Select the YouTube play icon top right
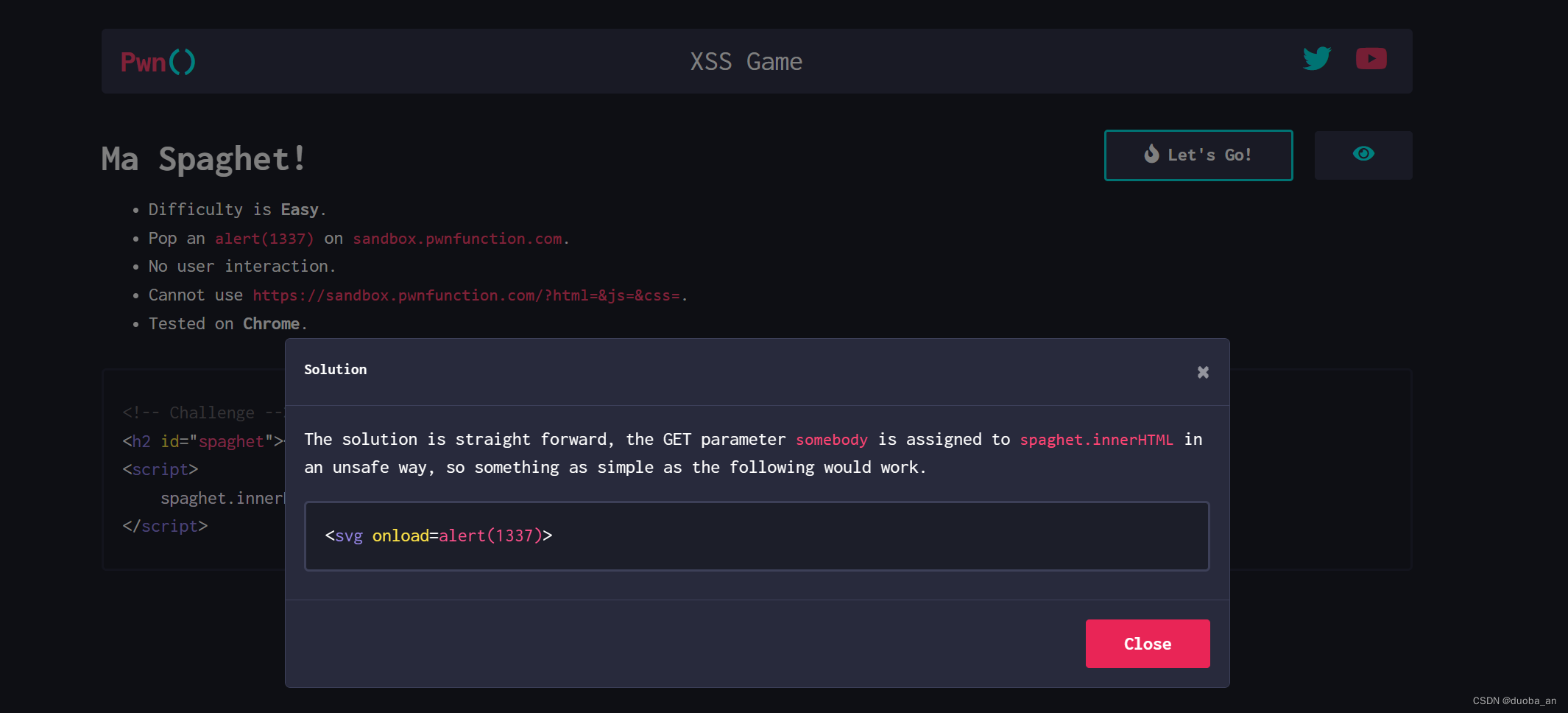The image size is (1568, 713). [1371, 59]
